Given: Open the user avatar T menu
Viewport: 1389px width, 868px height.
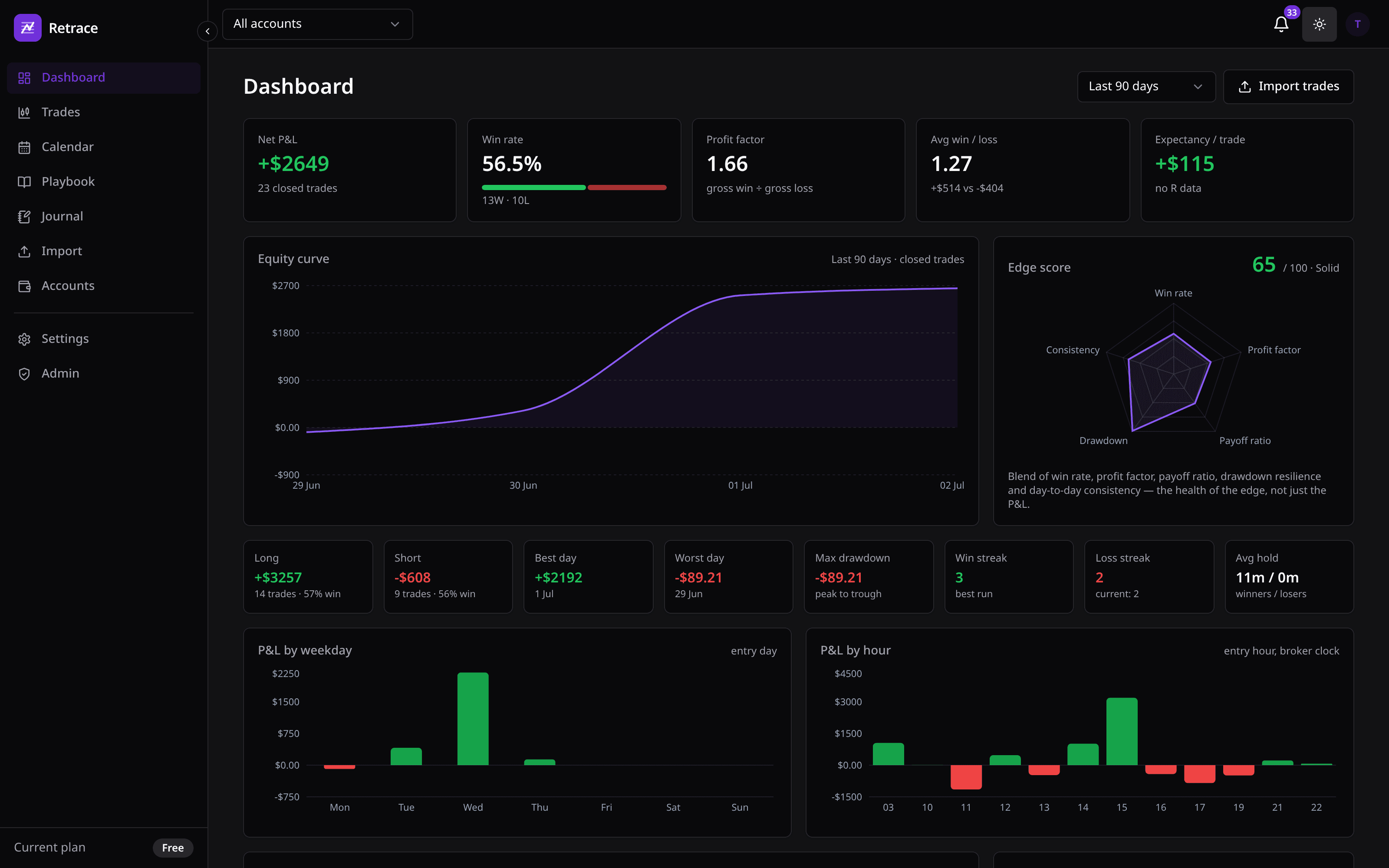Looking at the screenshot, I should coord(1357,24).
